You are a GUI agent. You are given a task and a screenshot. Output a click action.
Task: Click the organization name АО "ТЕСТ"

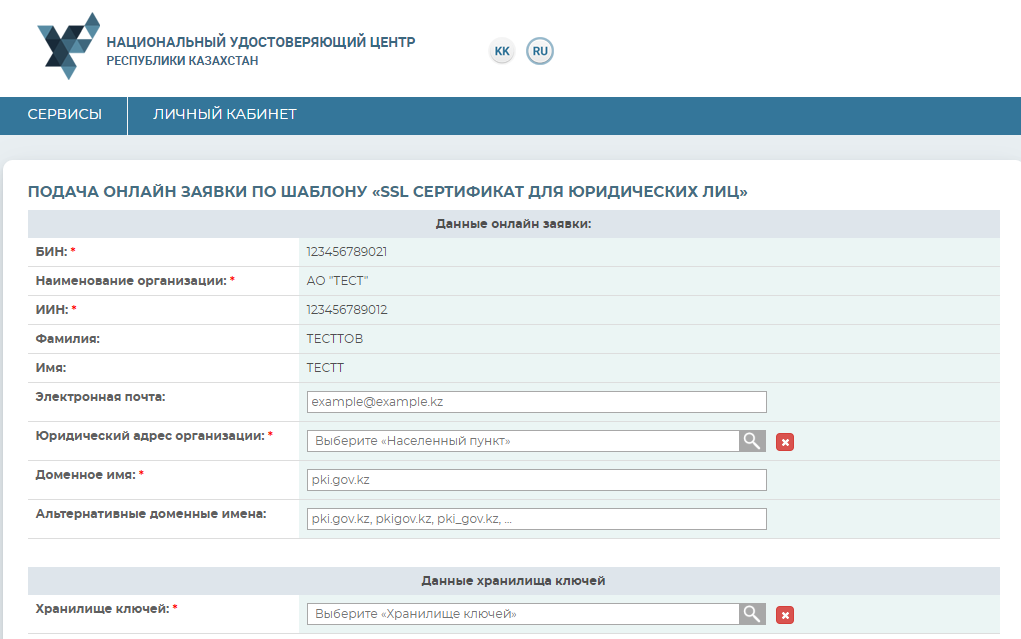coord(338,281)
